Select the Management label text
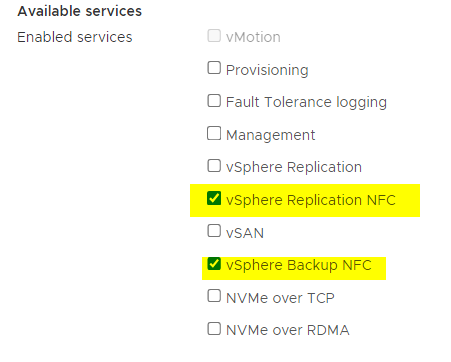The width and height of the screenshot is (451, 362). point(270,135)
